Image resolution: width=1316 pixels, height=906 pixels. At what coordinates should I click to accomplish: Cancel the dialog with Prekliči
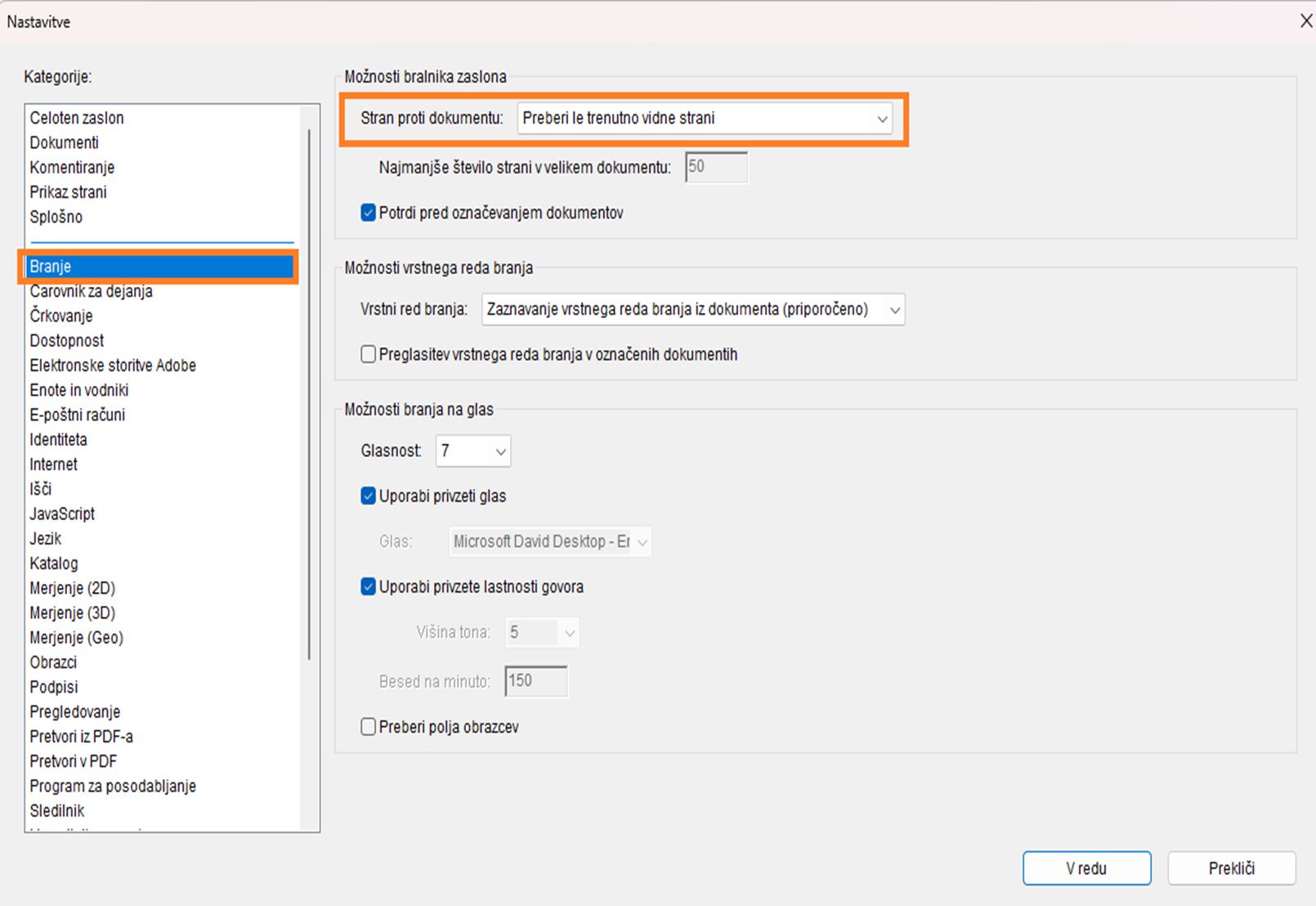[x=1232, y=868]
